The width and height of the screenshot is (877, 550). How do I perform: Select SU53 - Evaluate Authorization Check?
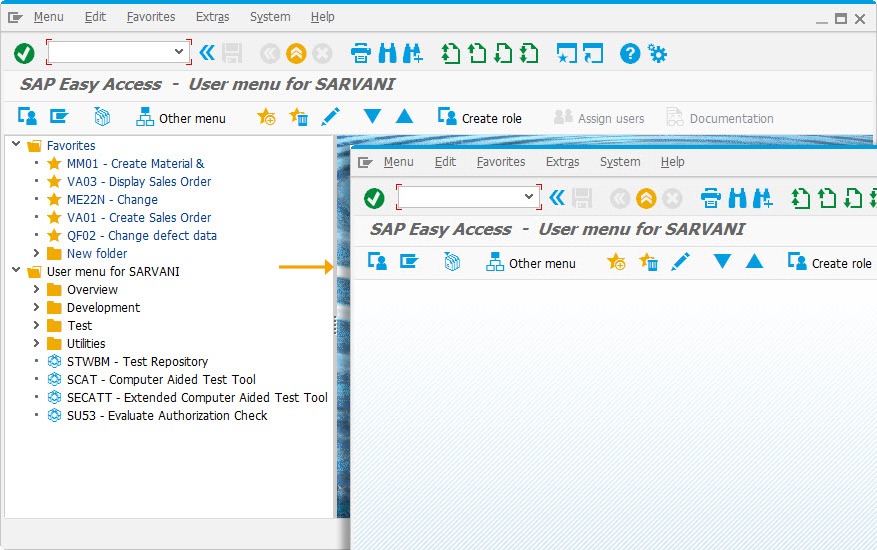[x=167, y=415]
